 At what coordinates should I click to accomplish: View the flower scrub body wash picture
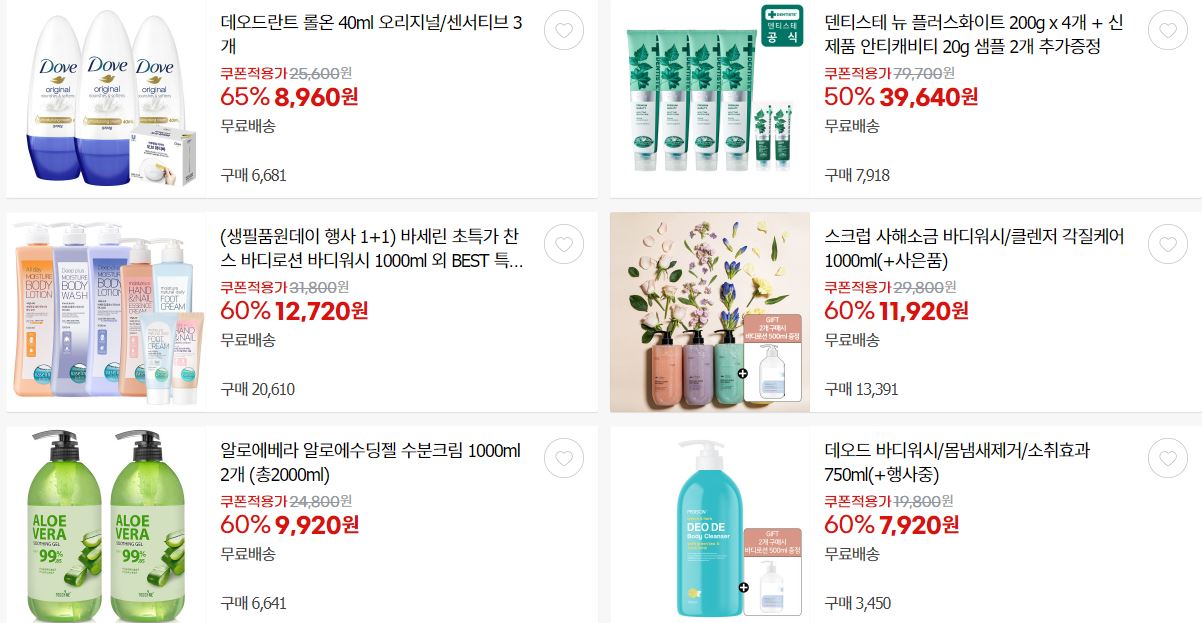click(x=710, y=312)
